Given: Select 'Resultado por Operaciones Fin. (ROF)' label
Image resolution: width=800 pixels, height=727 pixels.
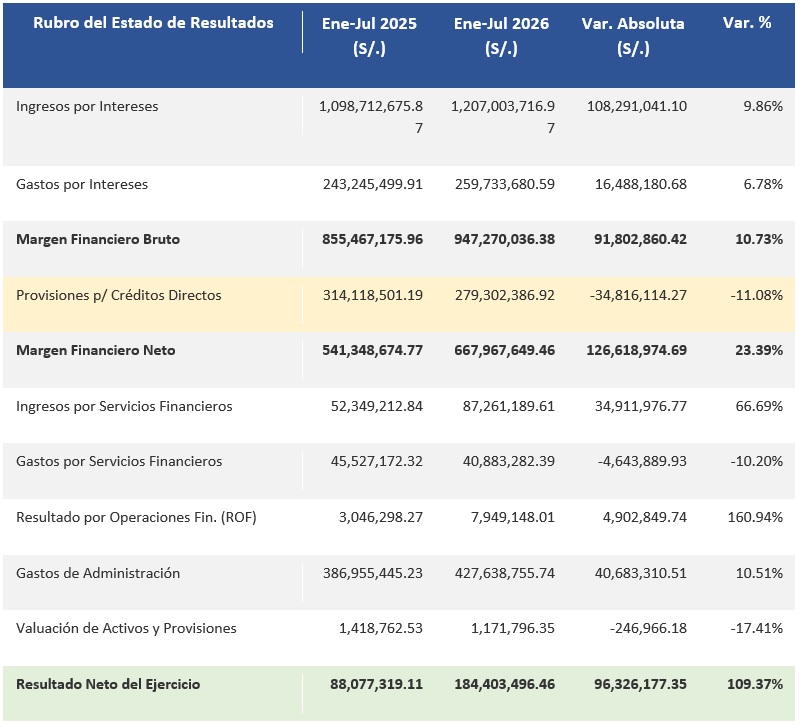Looking at the screenshot, I should tap(136, 517).
